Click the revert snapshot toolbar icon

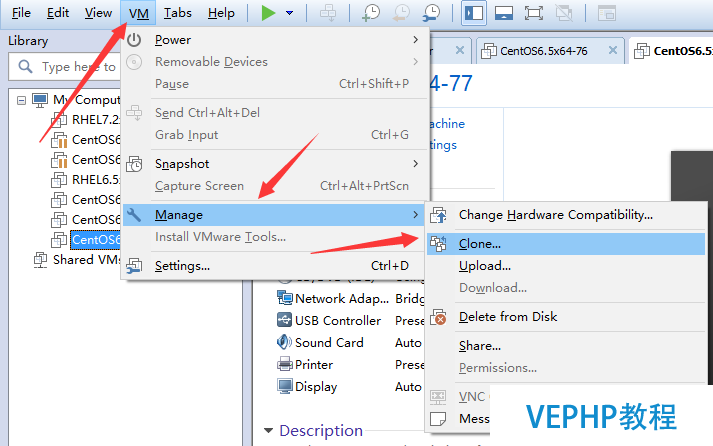pos(401,13)
